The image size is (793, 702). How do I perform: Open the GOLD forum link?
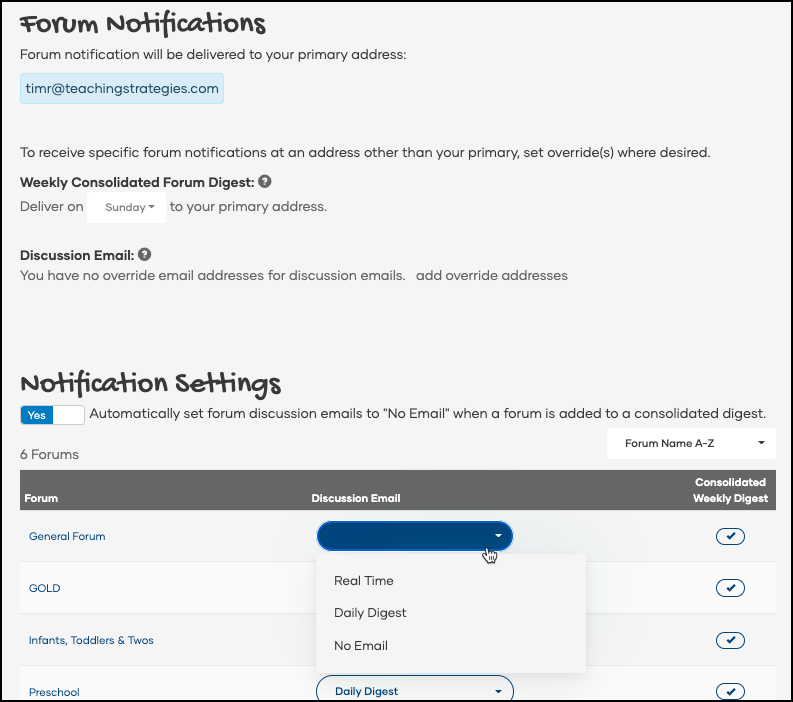tap(45, 588)
